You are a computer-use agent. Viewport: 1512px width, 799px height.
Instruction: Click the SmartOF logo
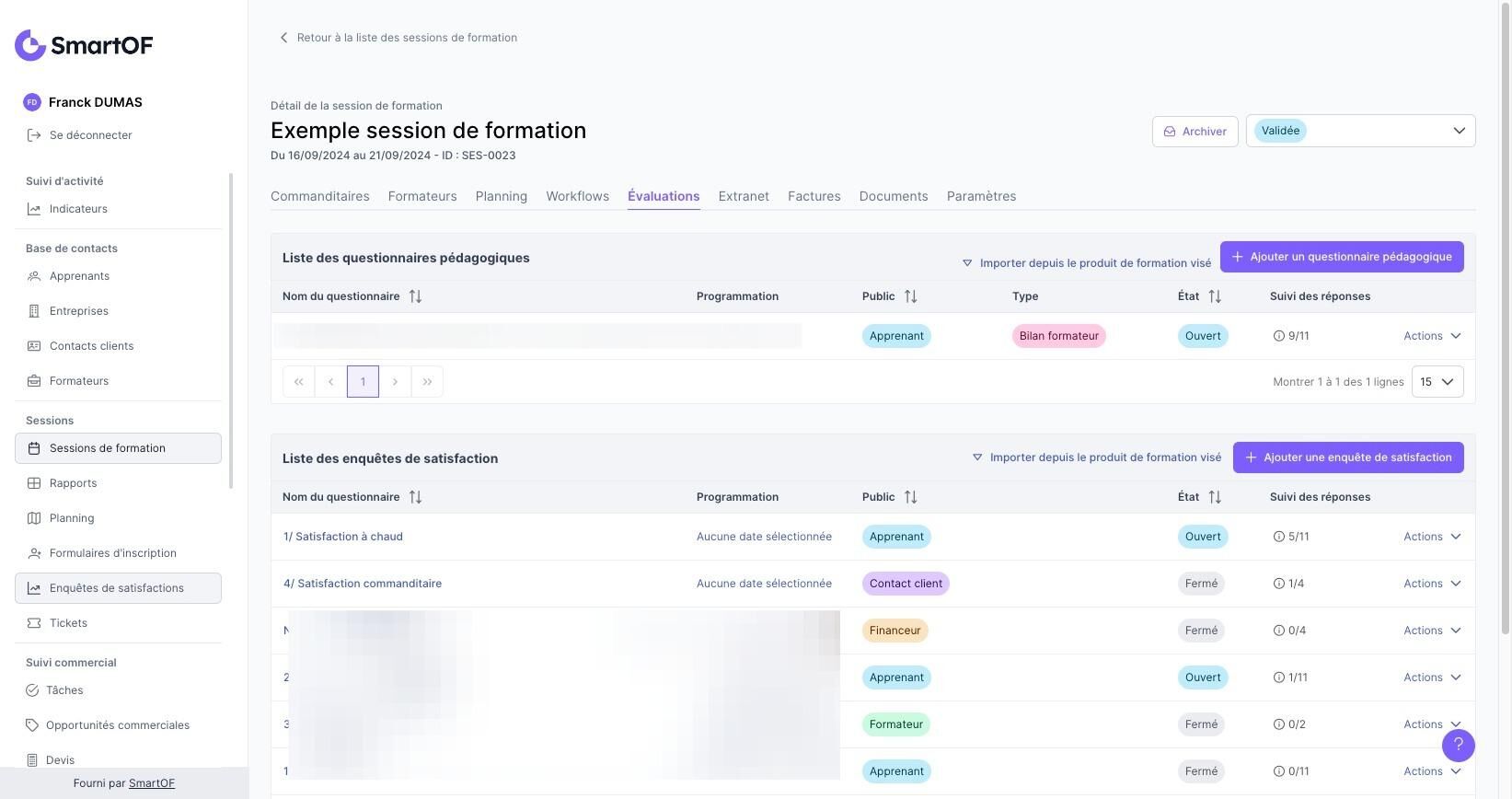[84, 45]
